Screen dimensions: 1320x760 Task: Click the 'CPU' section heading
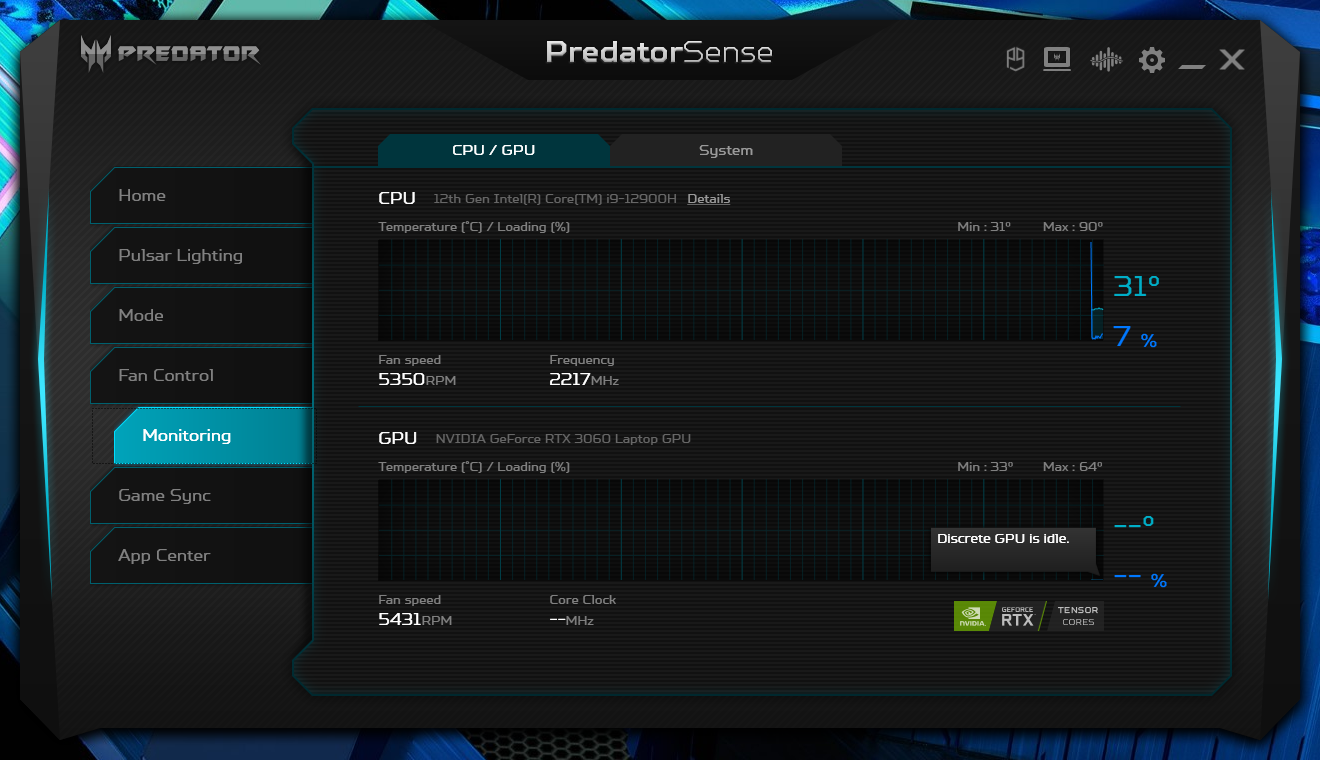[x=397, y=198]
